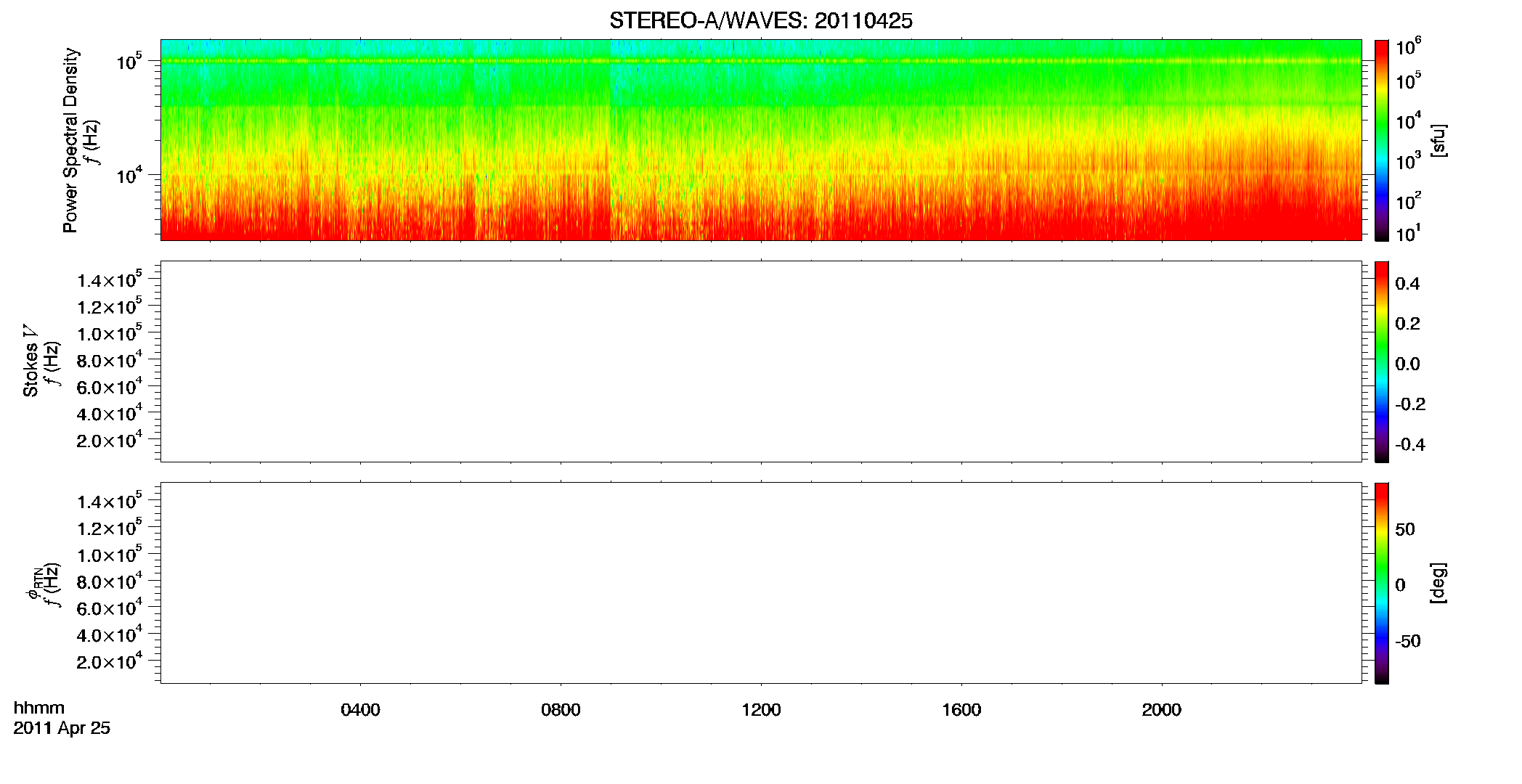Click the 0800 time tick label
Screen dimensions: 1522x784
point(561,710)
